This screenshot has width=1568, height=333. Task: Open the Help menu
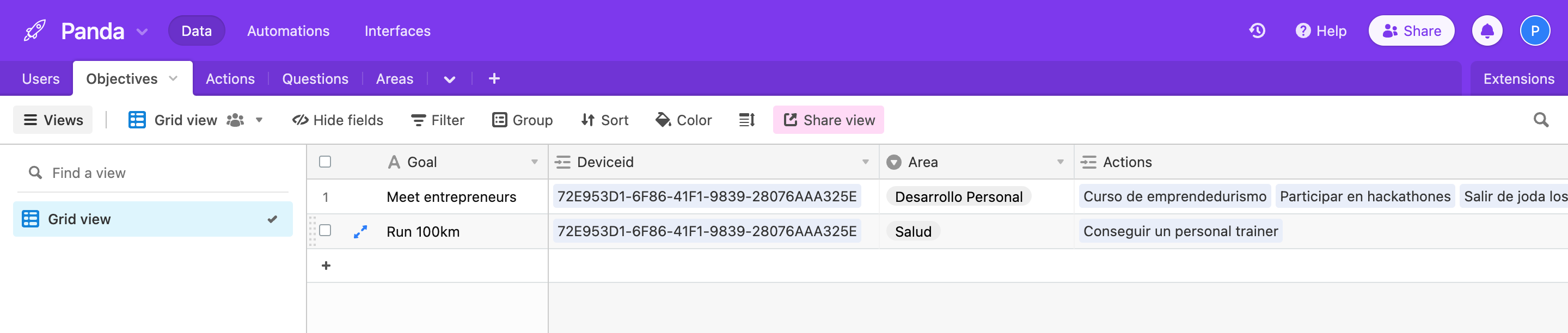pos(1320,30)
